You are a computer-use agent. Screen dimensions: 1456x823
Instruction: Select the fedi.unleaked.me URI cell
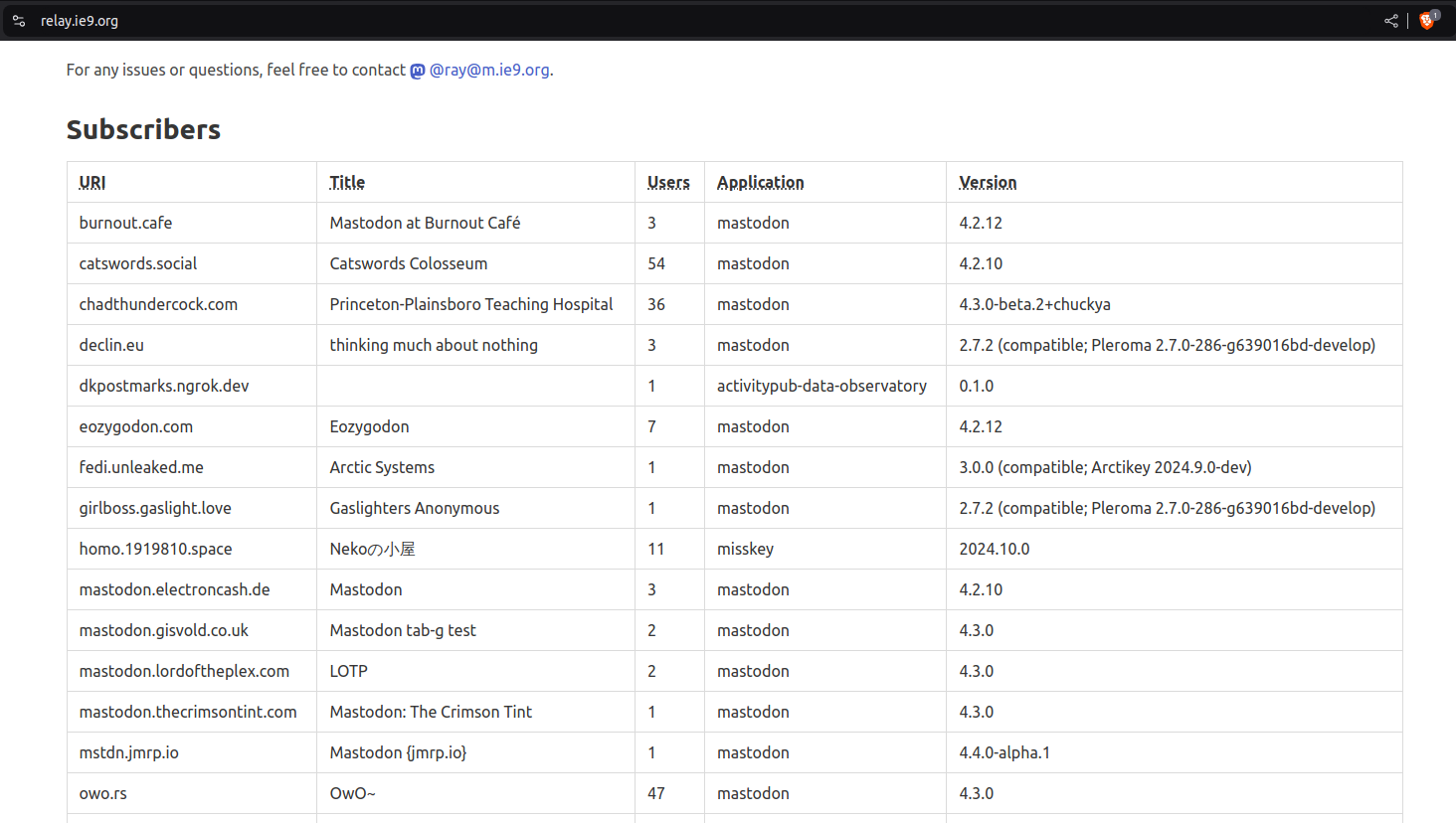click(x=192, y=467)
